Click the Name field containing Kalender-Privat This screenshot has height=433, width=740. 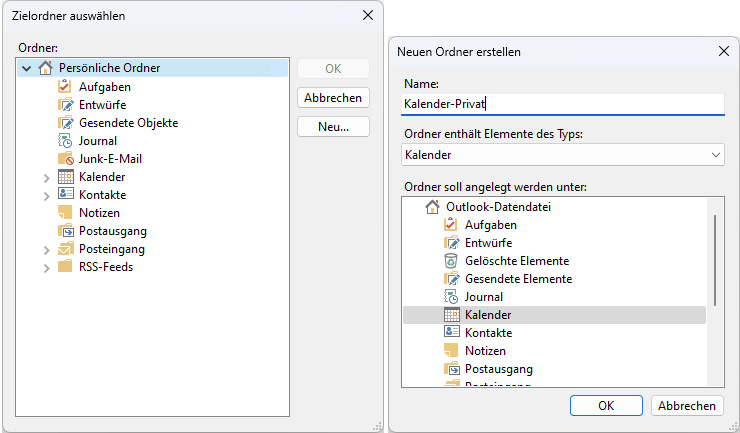[562, 103]
